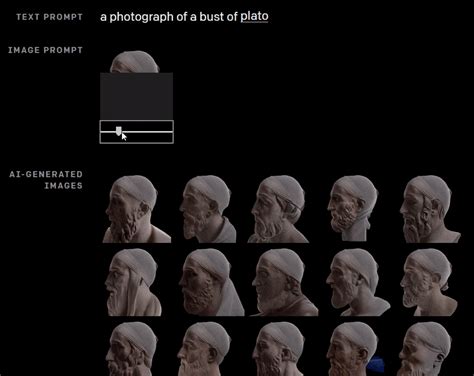
Task: View the bottom-row bust with the blue patch
Action: (x=355, y=349)
